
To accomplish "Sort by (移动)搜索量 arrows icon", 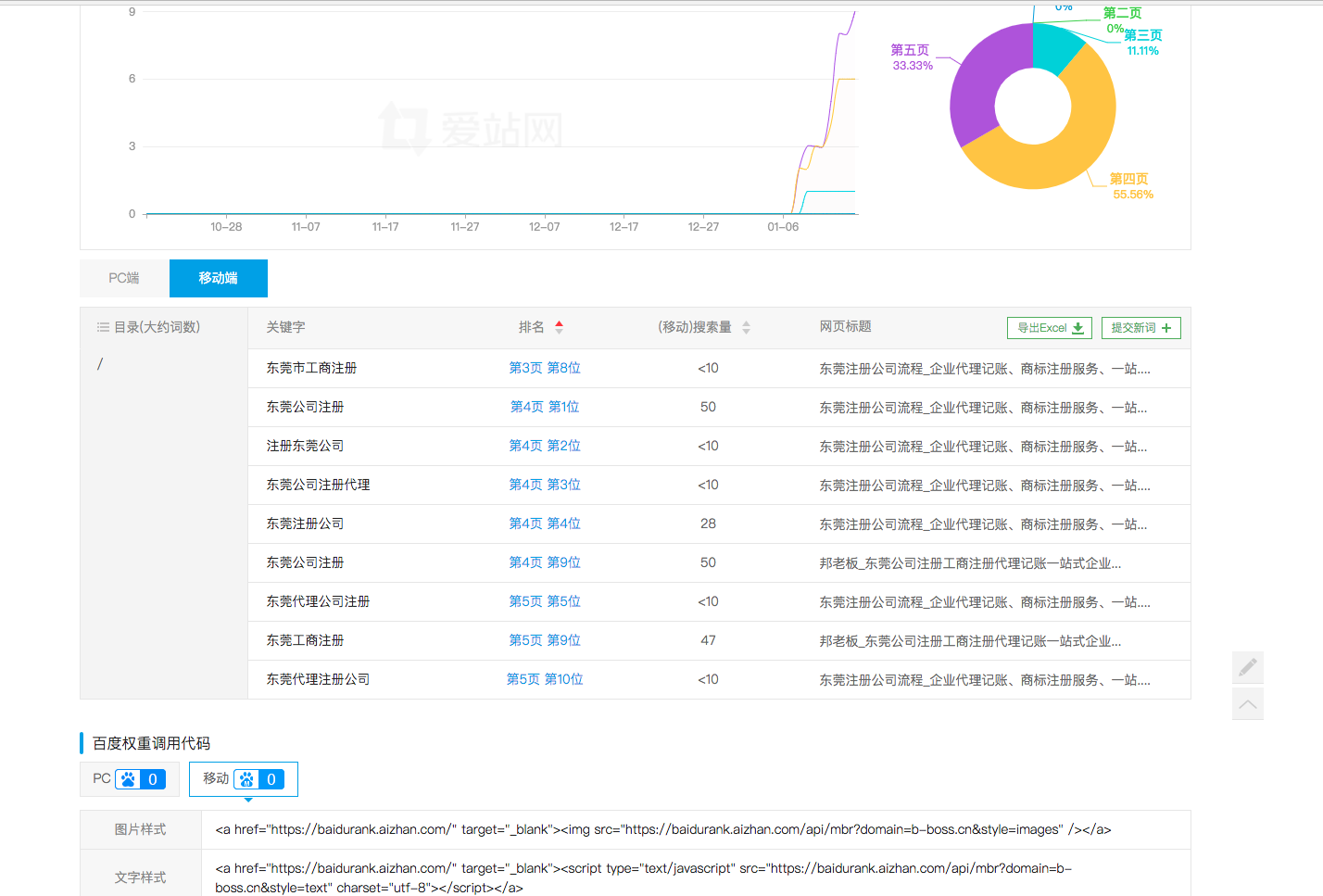I will (746, 327).
